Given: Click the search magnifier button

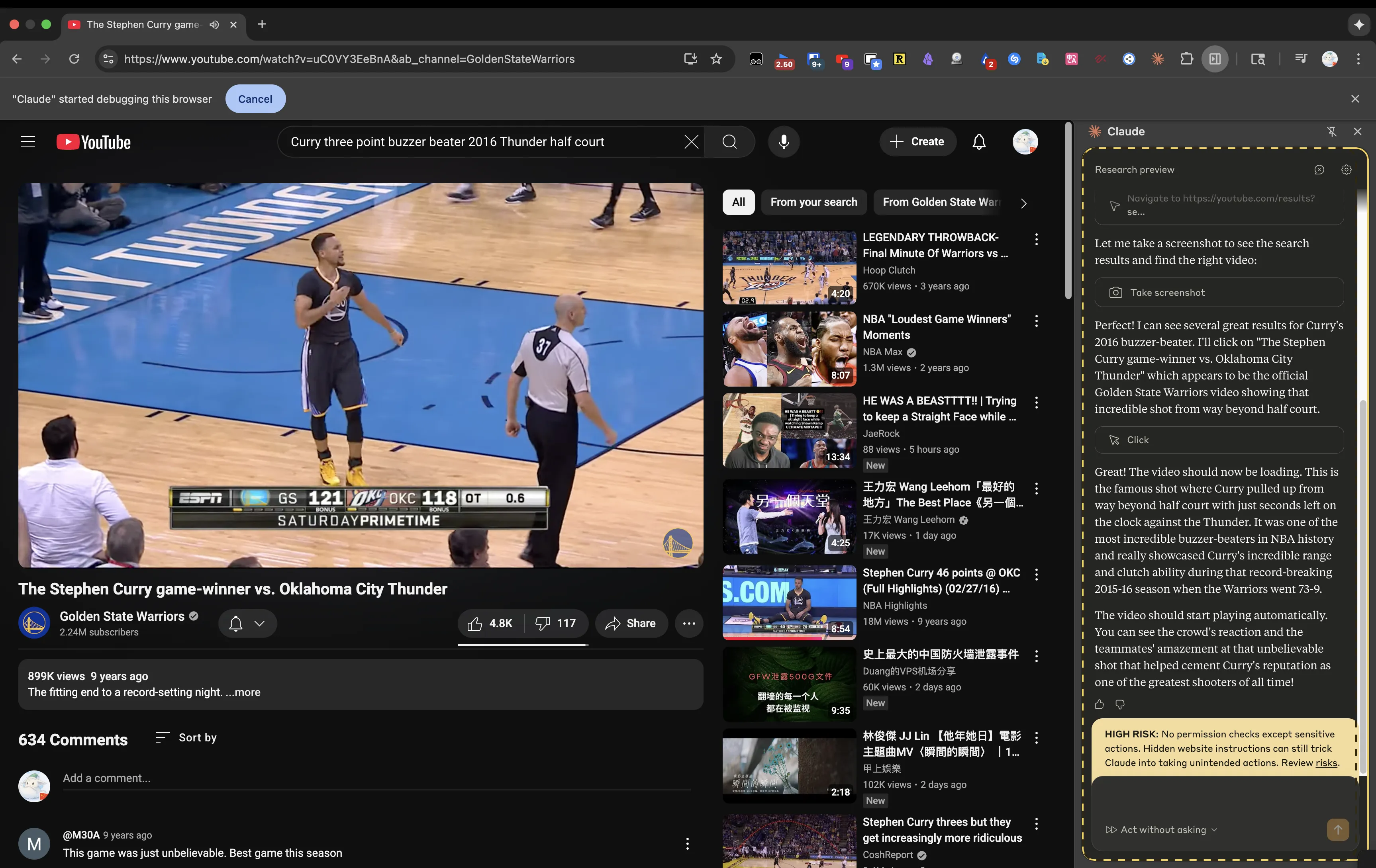Looking at the screenshot, I should 730,142.
